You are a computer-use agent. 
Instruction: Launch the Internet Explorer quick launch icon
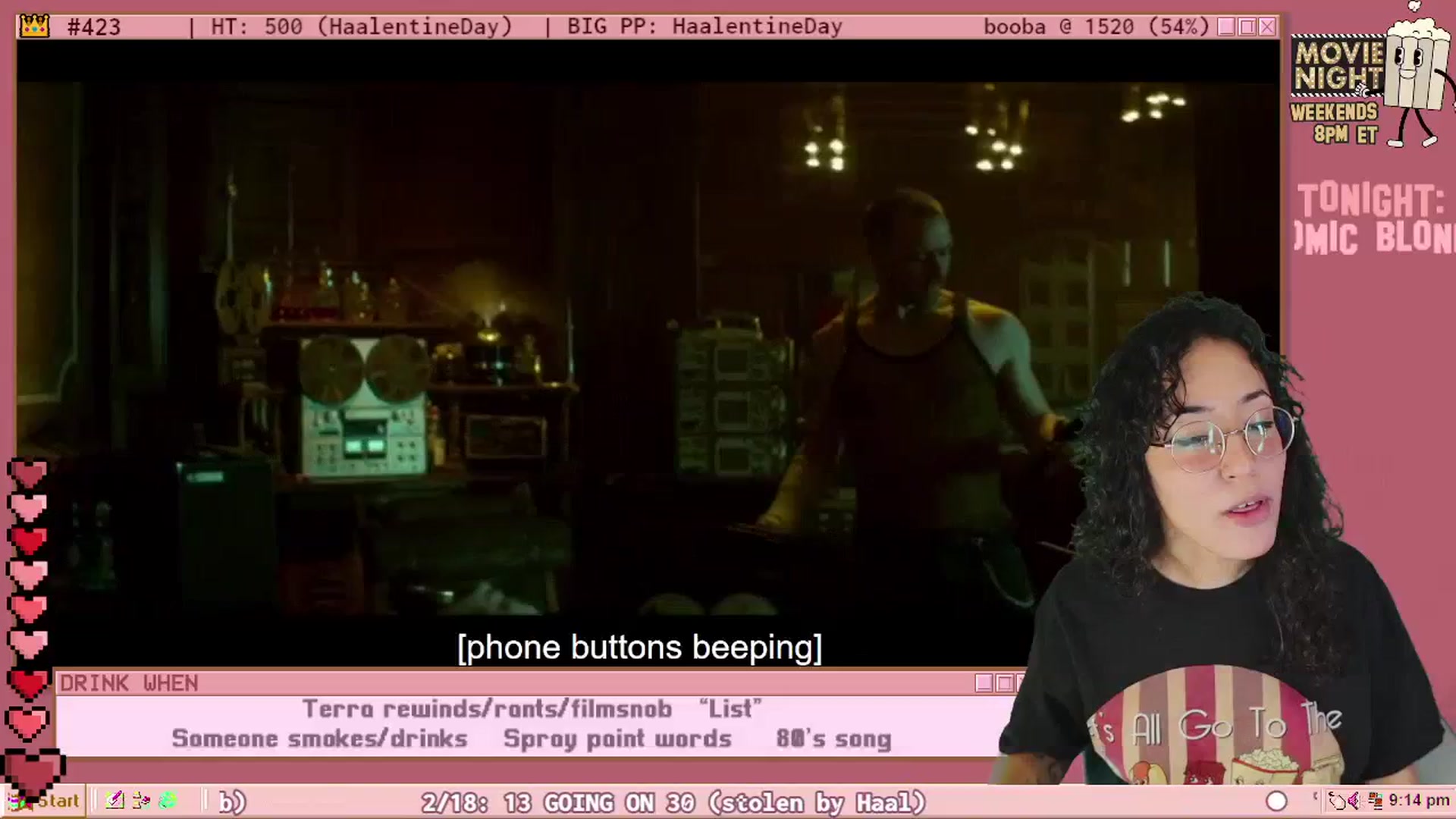pos(168,800)
